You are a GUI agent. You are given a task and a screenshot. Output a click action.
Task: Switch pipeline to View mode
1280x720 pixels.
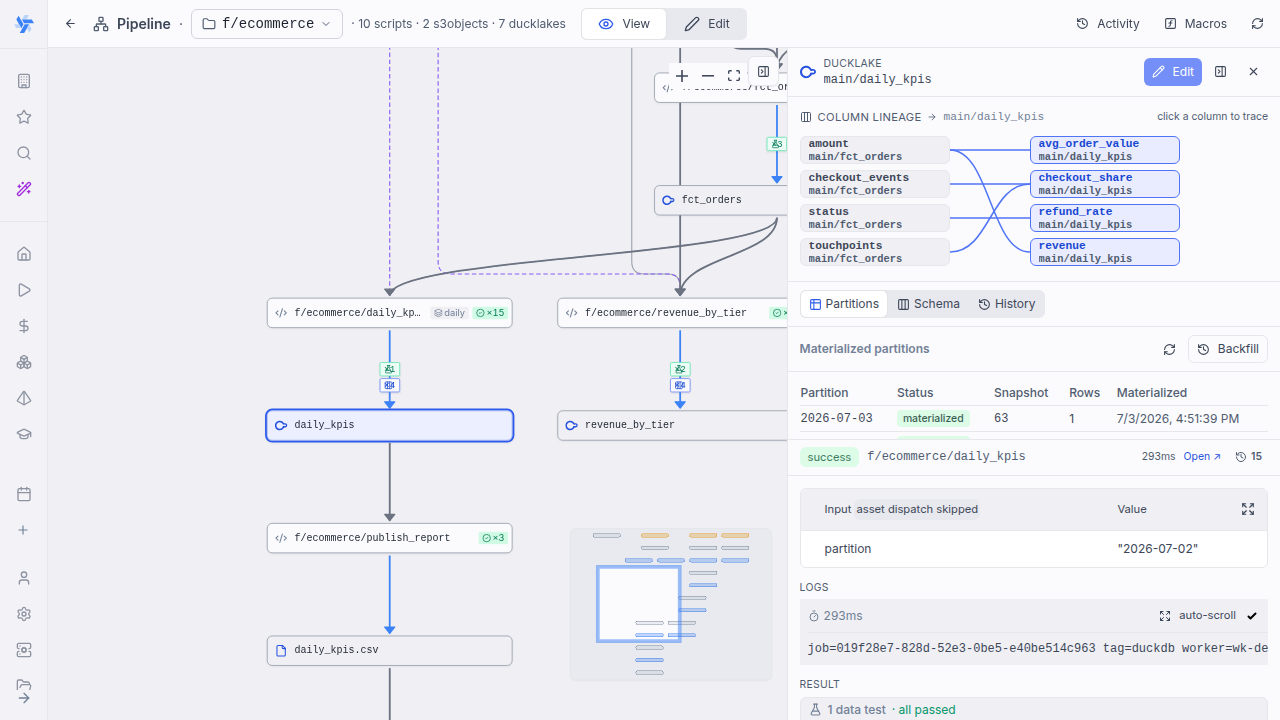624,24
